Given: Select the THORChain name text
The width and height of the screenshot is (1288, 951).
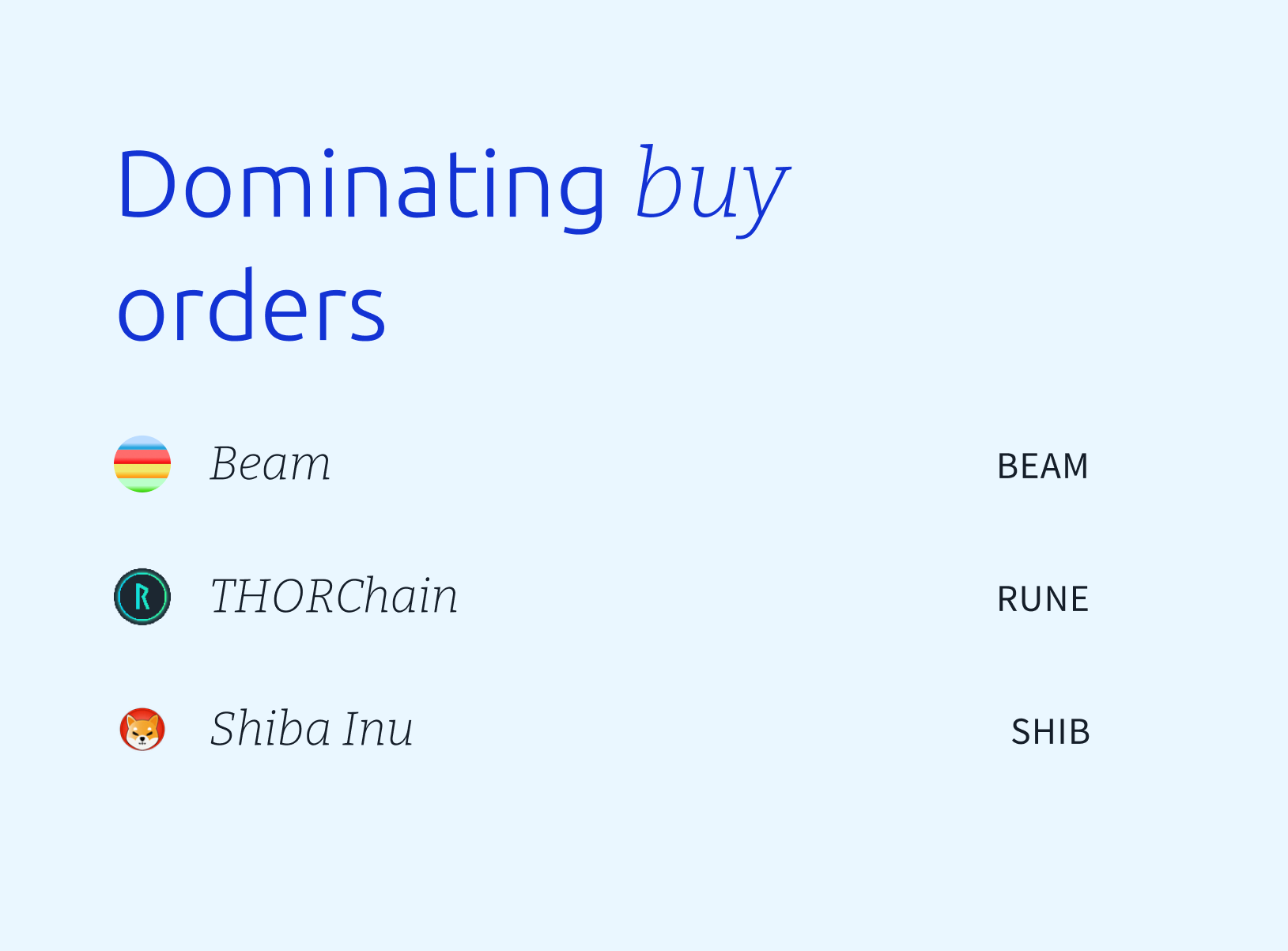Looking at the screenshot, I should (334, 596).
